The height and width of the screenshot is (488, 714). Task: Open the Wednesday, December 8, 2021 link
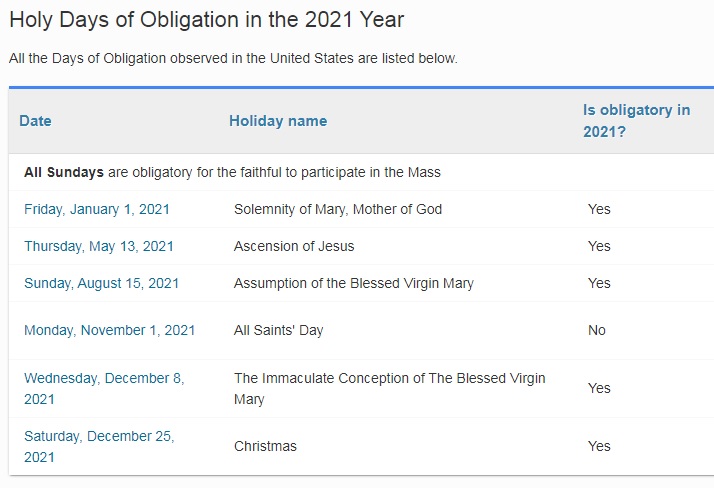(104, 388)
